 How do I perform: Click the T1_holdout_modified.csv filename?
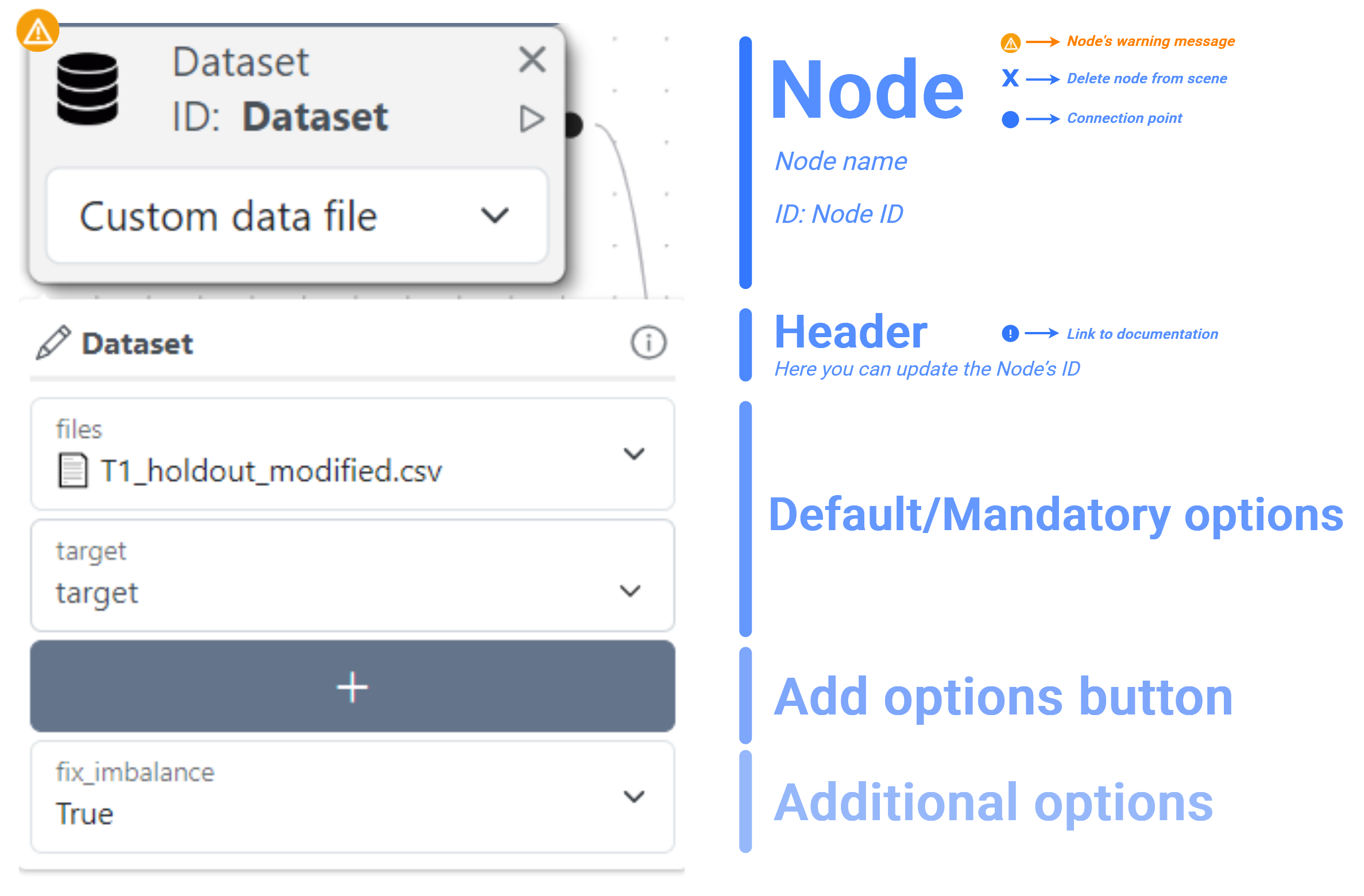(x=271, y=471)
